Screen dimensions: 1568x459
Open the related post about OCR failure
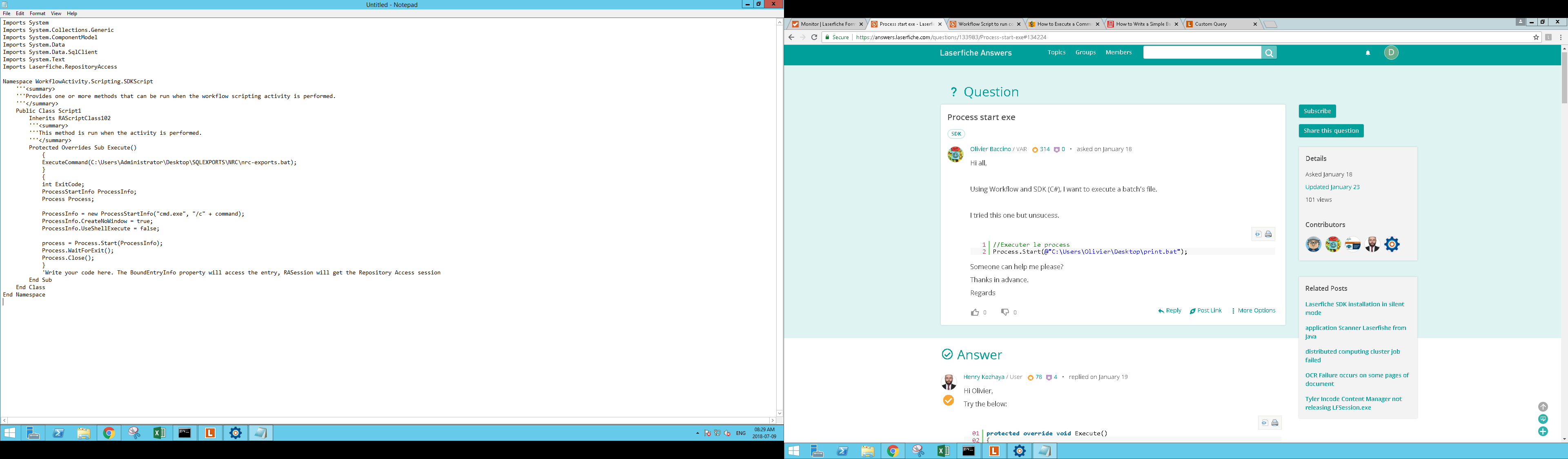click(1356, 379)
